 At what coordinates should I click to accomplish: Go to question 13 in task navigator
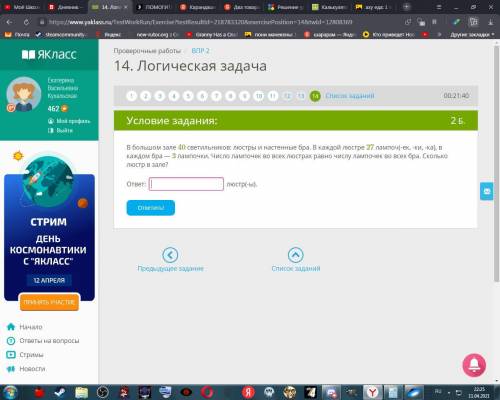301,96
